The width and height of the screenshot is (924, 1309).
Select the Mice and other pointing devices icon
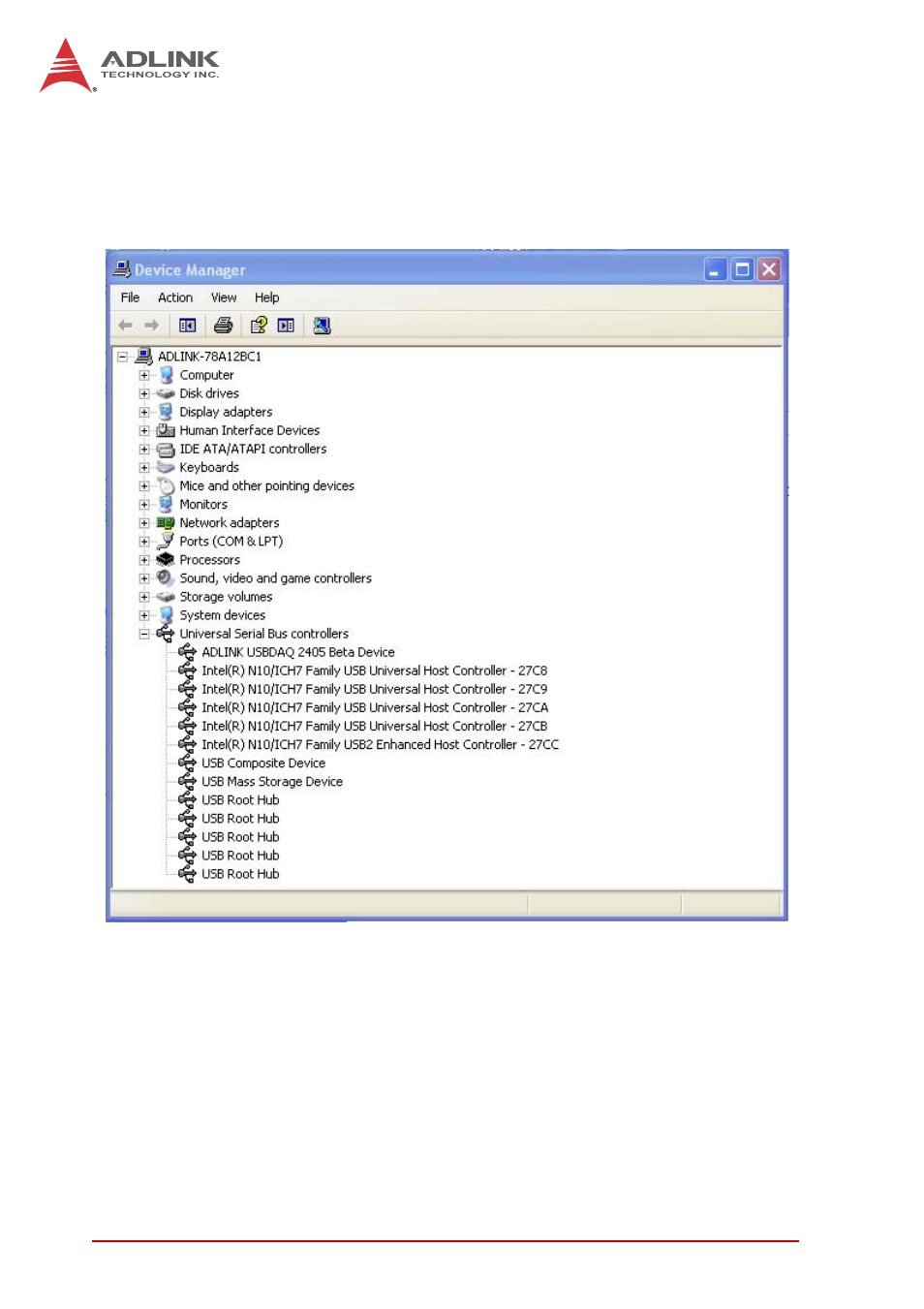coord(167,486)
